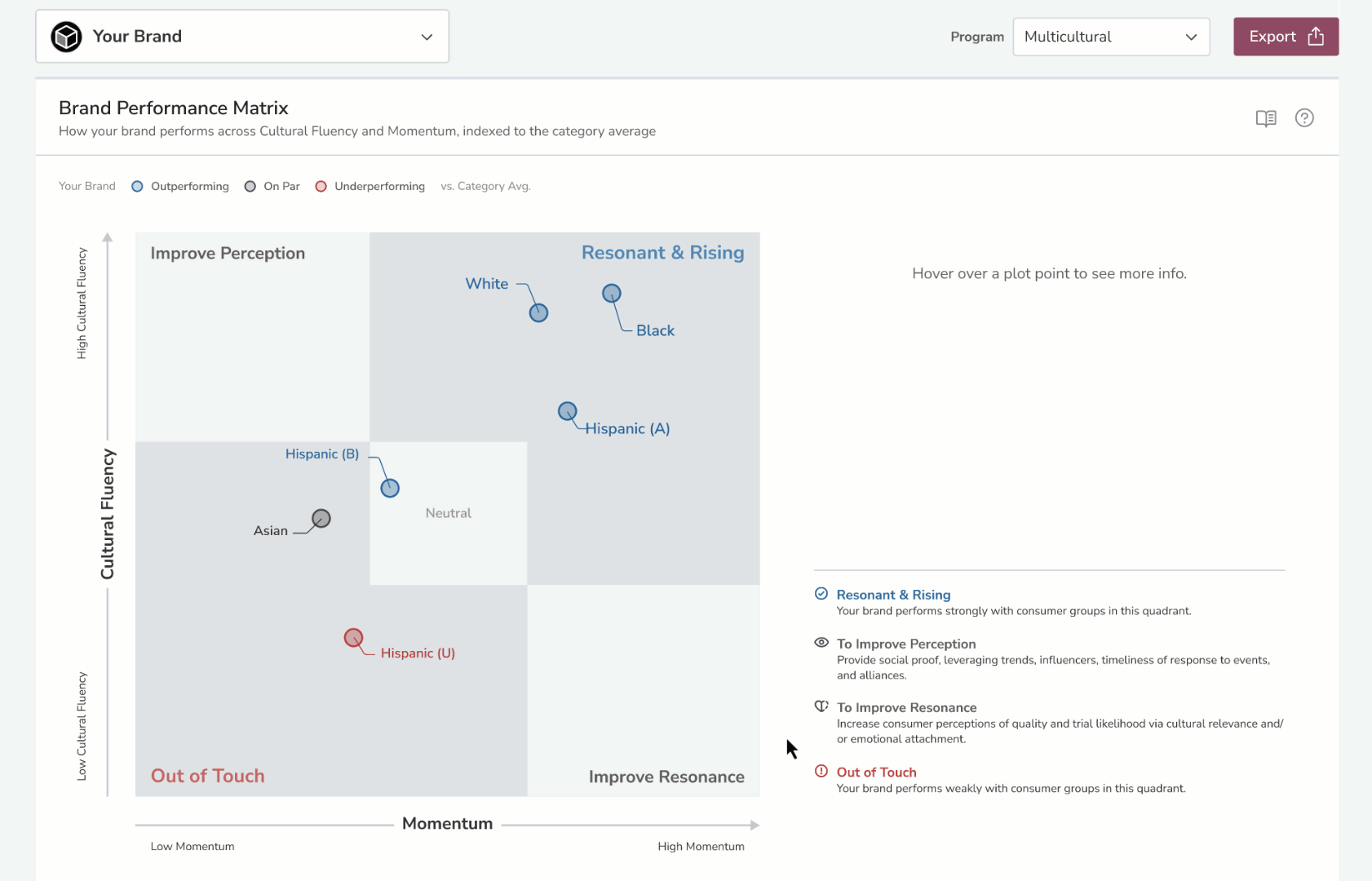This screenshot has height=881, width=1372.
Task: Click the Improve Resonance quadrant title
Action: pos(666,777)
